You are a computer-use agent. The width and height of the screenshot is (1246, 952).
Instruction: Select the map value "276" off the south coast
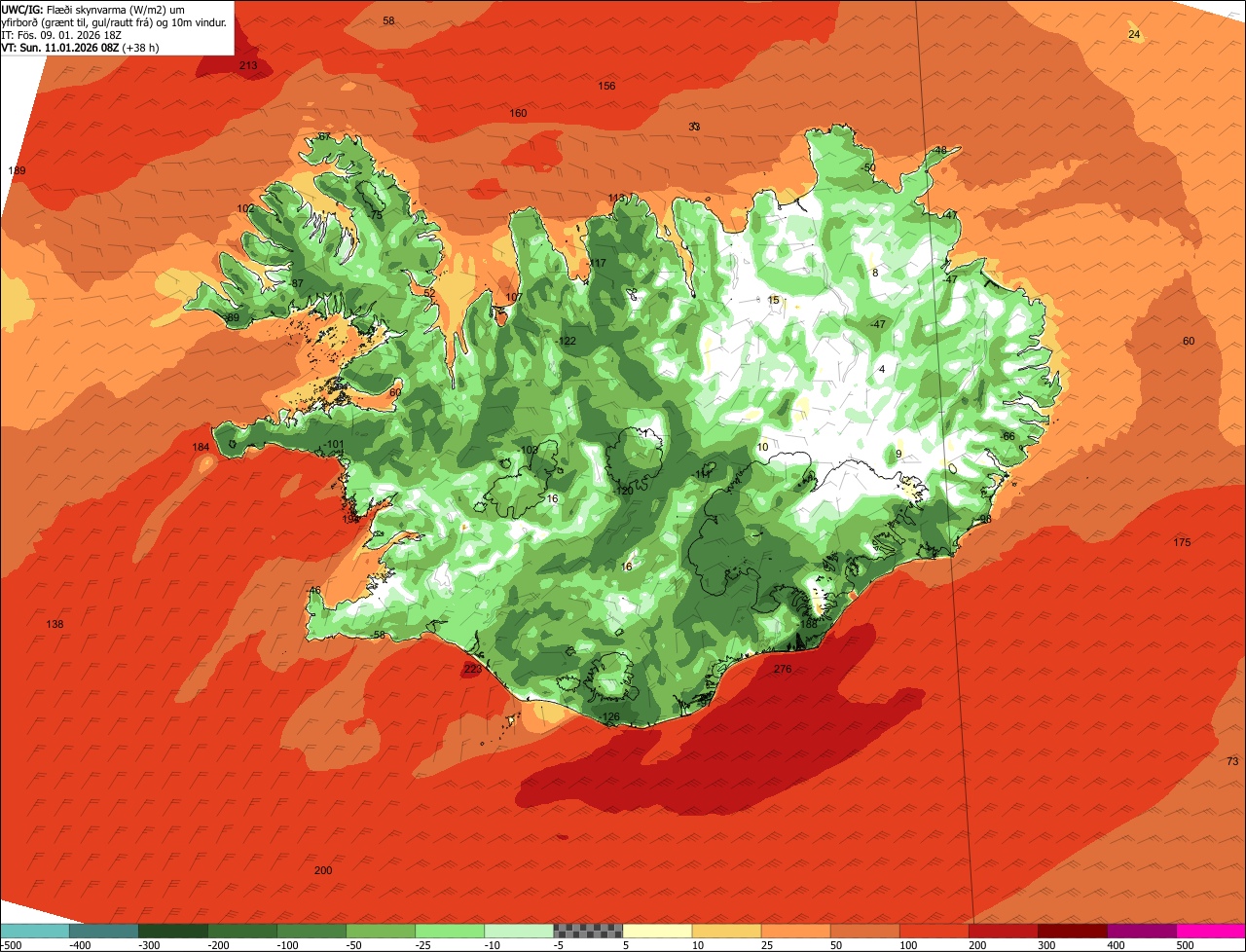click(783, 669)
